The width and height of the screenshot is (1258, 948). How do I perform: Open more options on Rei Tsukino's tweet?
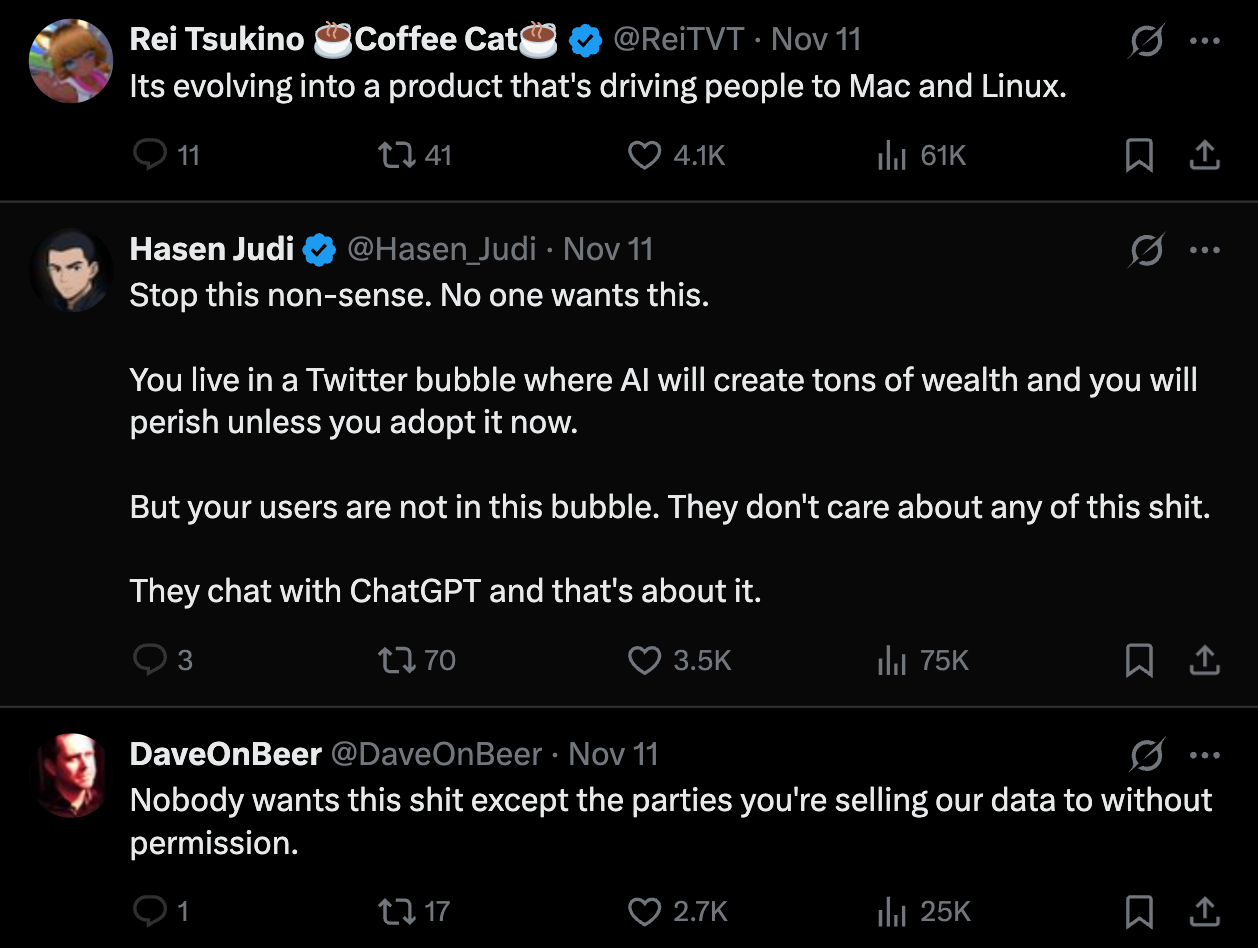(1205, 42)
